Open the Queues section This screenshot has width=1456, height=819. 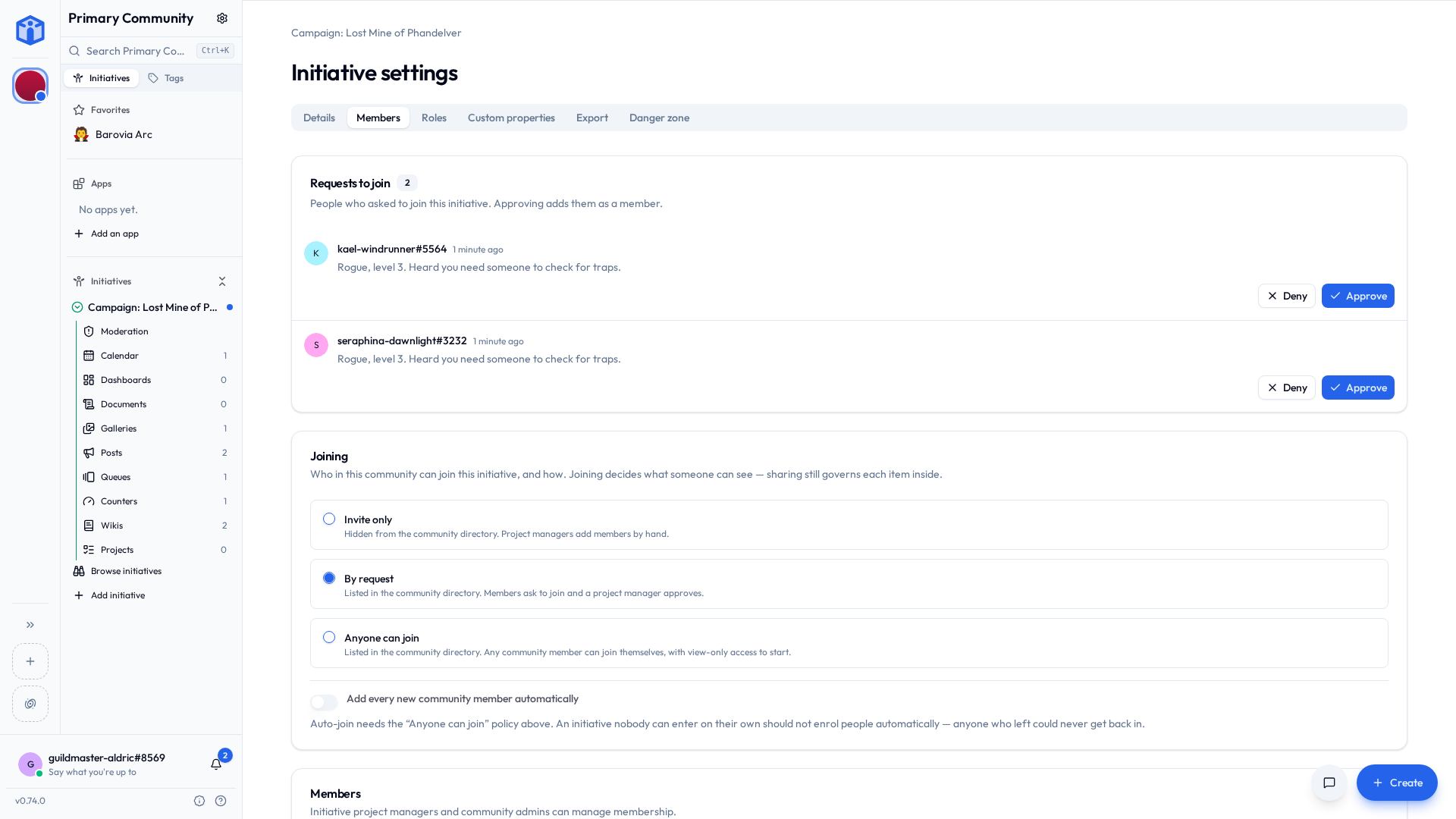154,477
